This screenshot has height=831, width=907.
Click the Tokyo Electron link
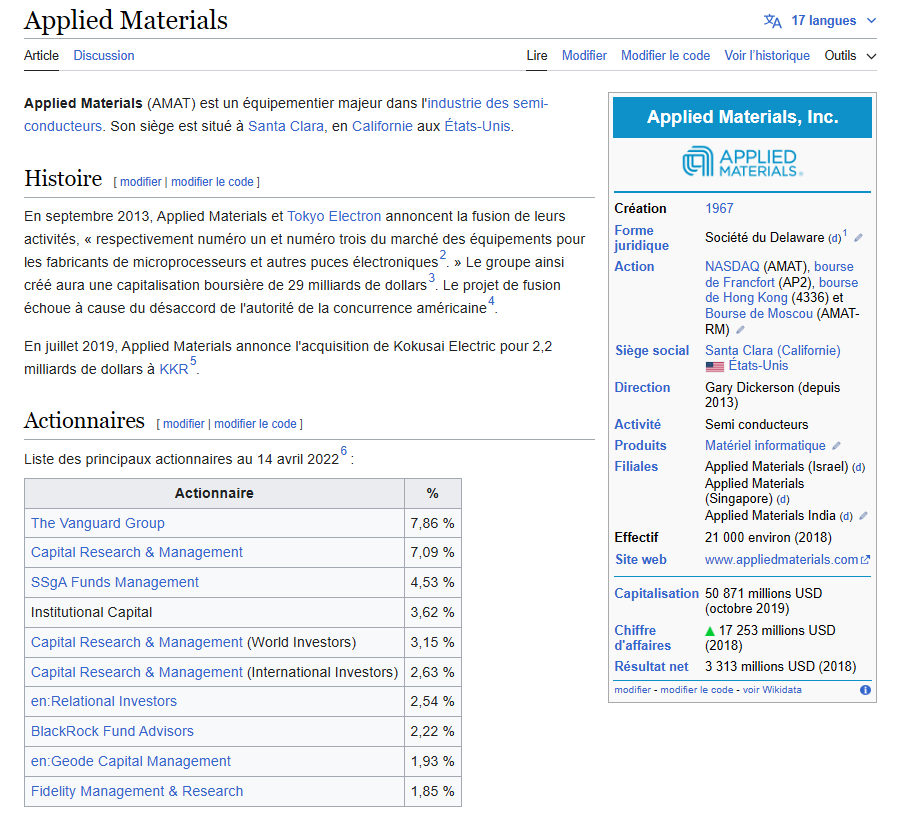point(334,216)
